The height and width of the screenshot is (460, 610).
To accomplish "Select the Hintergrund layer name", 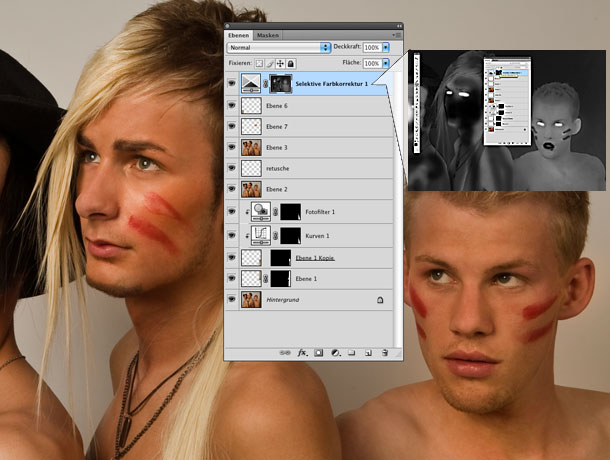I will click(283, 300).
